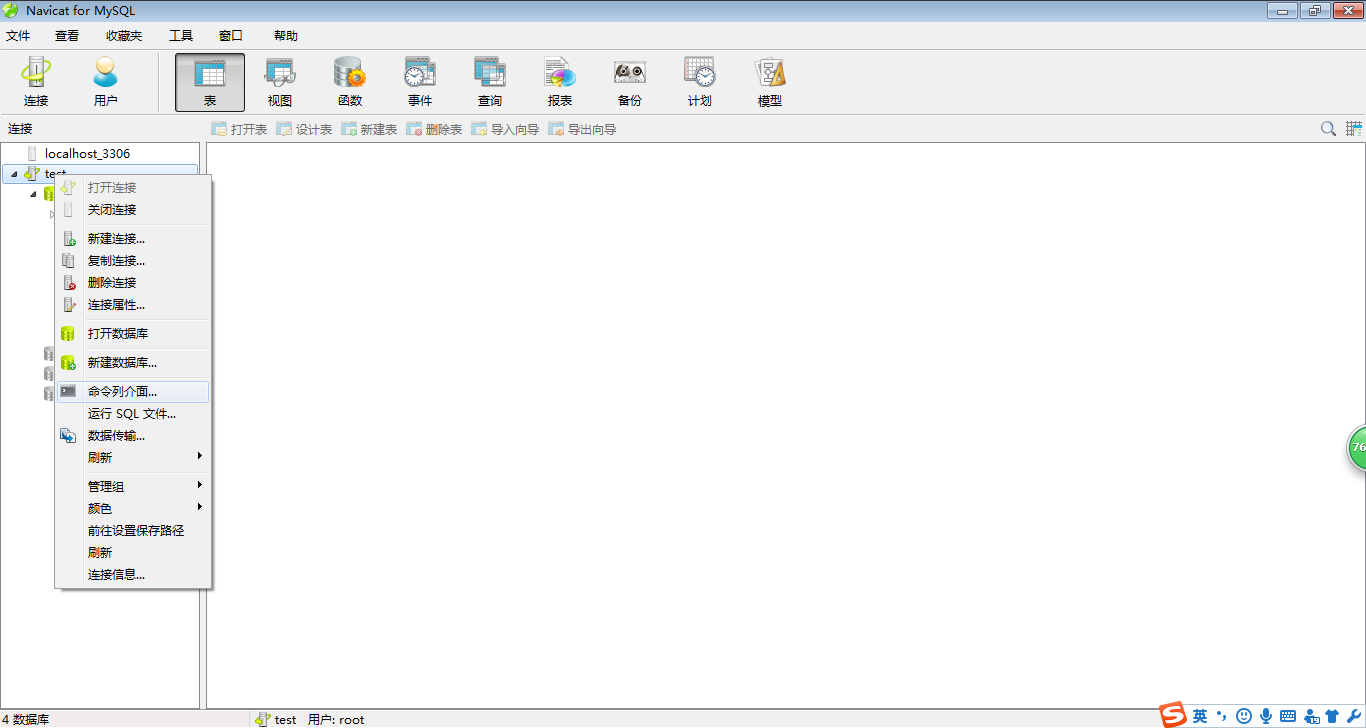Click 新建表 (New Table) button
The image size is (1366, 728).
(369, 129)
